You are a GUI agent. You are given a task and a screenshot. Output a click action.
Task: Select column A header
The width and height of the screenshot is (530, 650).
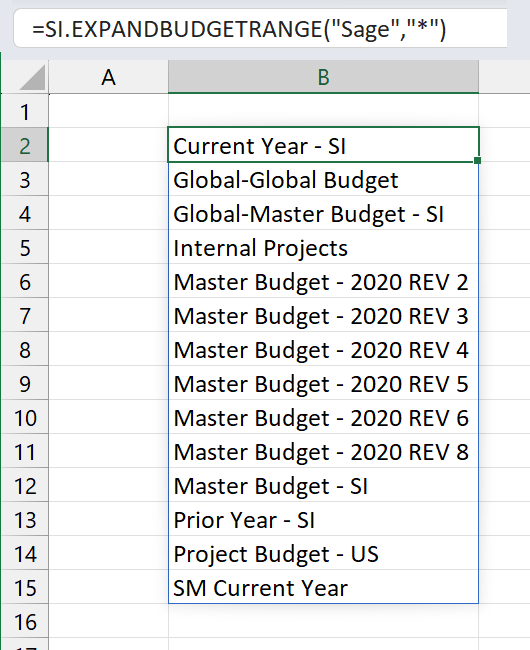click(x=109, y=77)
